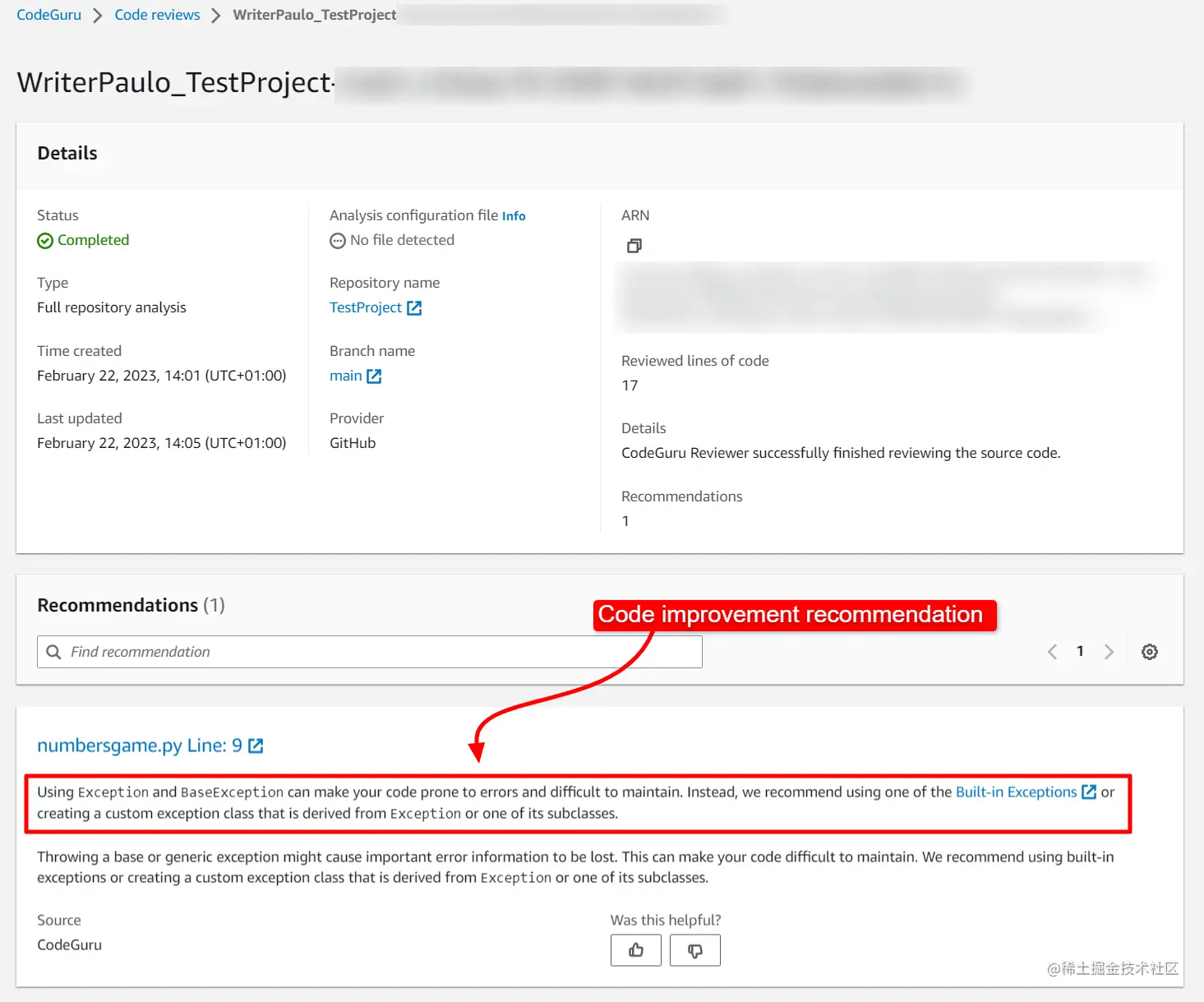This screenshot has height=1002, width=1204.
Task: Open the CodeGuru breadcrumb link
Action: 48,15
